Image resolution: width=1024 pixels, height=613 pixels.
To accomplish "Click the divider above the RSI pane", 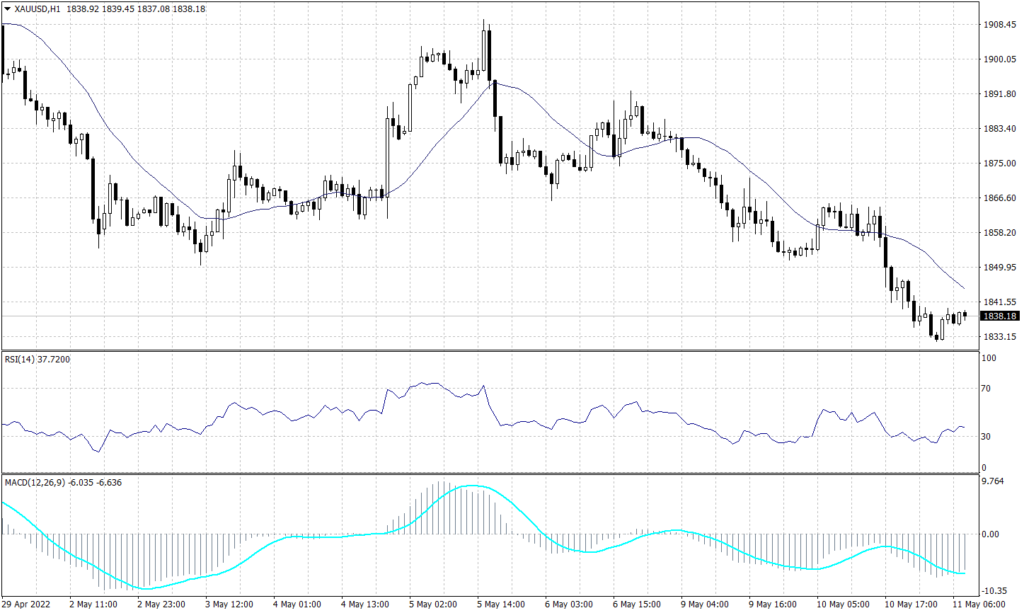I will 500,352.
